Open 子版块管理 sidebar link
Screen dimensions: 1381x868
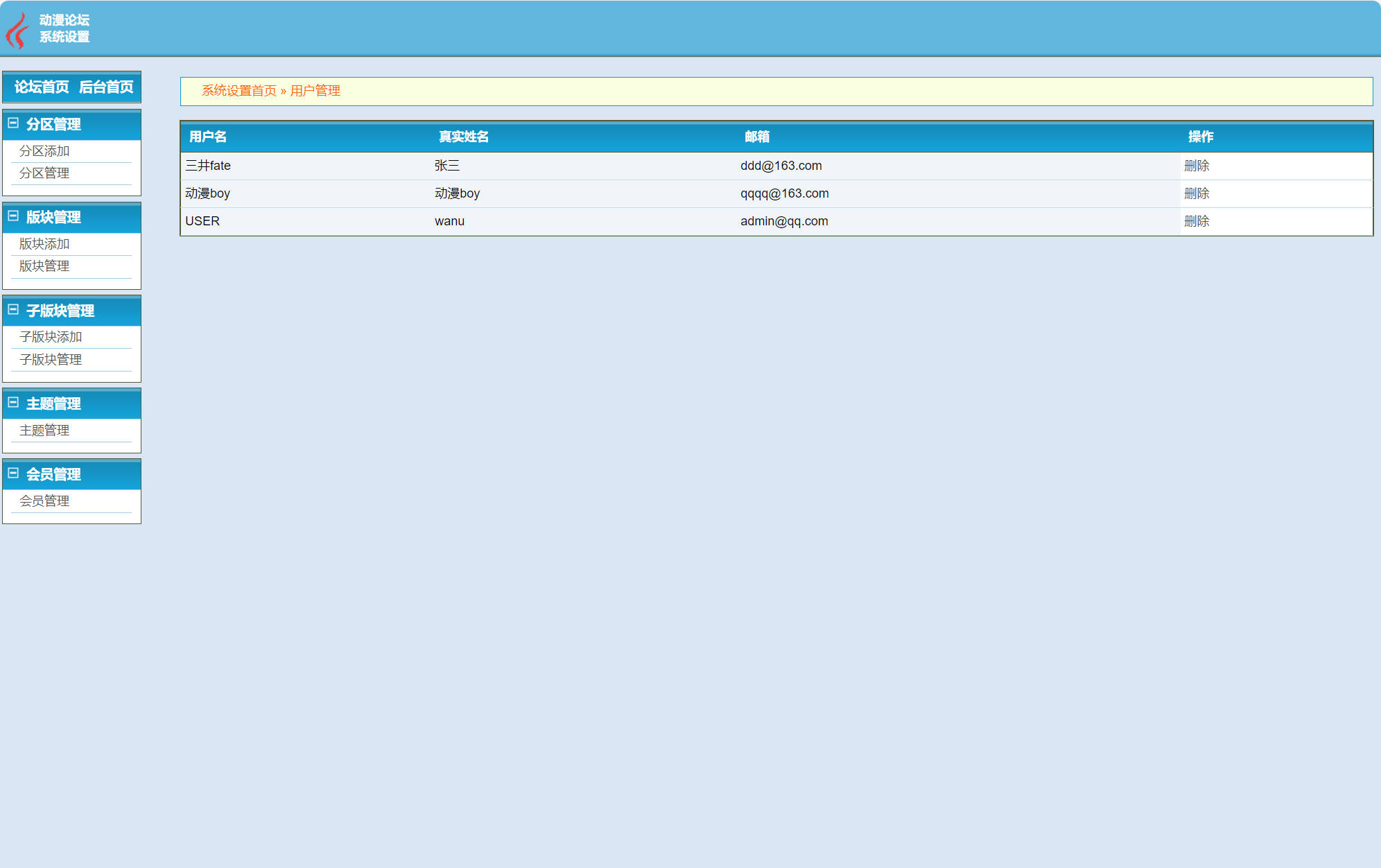51,360
